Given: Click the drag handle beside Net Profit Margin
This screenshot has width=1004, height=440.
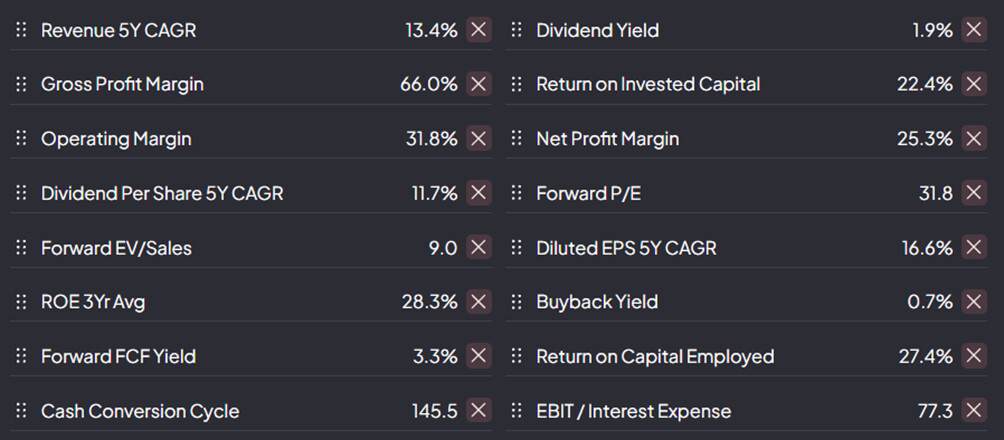Looking at the screenshot, I should pyautogui.click(x=516, y=139).
